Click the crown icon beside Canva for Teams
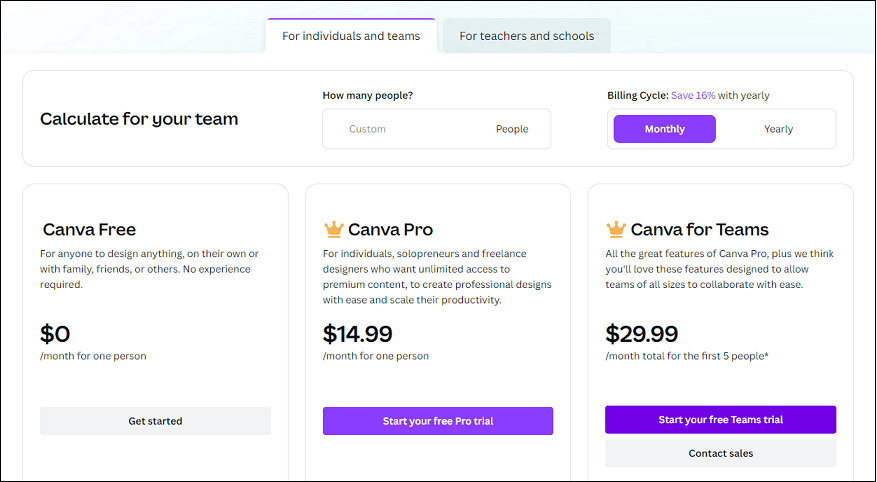Image resolution: width=877 pixels, height=482 pixels. pos(616,229)
